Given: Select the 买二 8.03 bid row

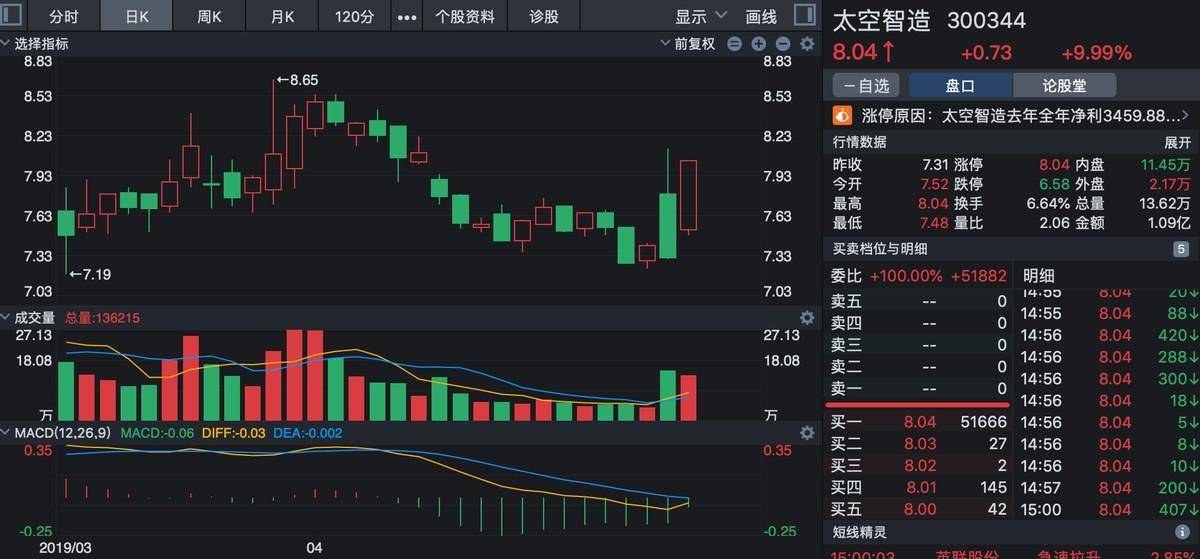Looking at the screenshot, I should pos(919,444).
